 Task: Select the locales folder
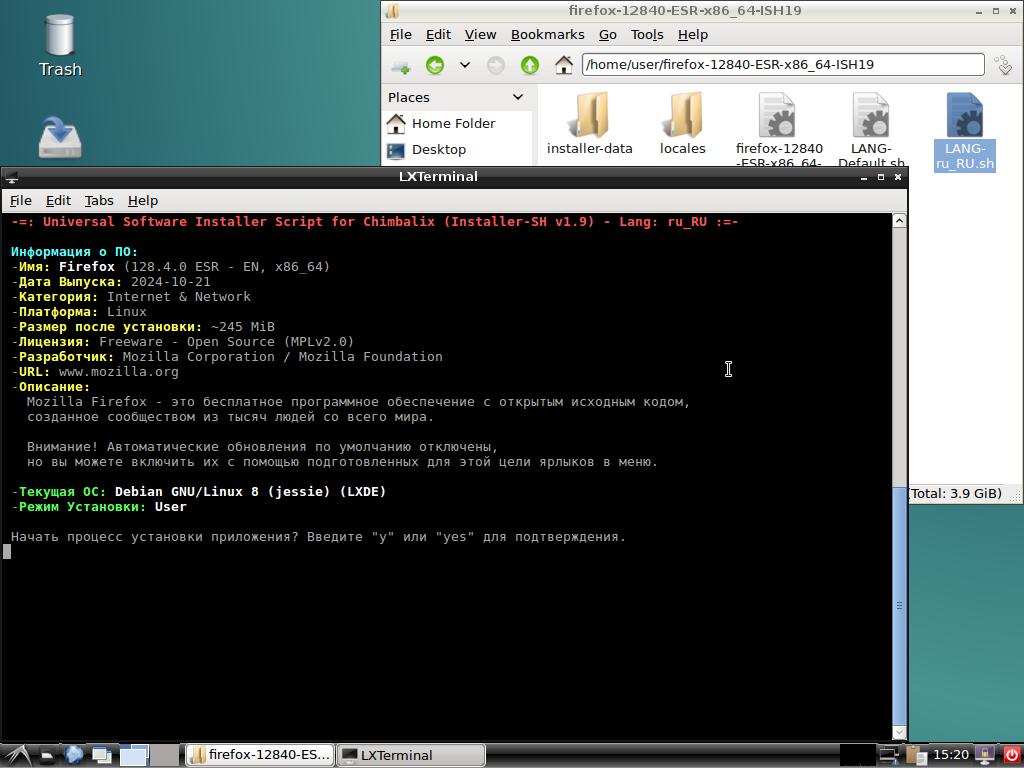click(682, 124)
